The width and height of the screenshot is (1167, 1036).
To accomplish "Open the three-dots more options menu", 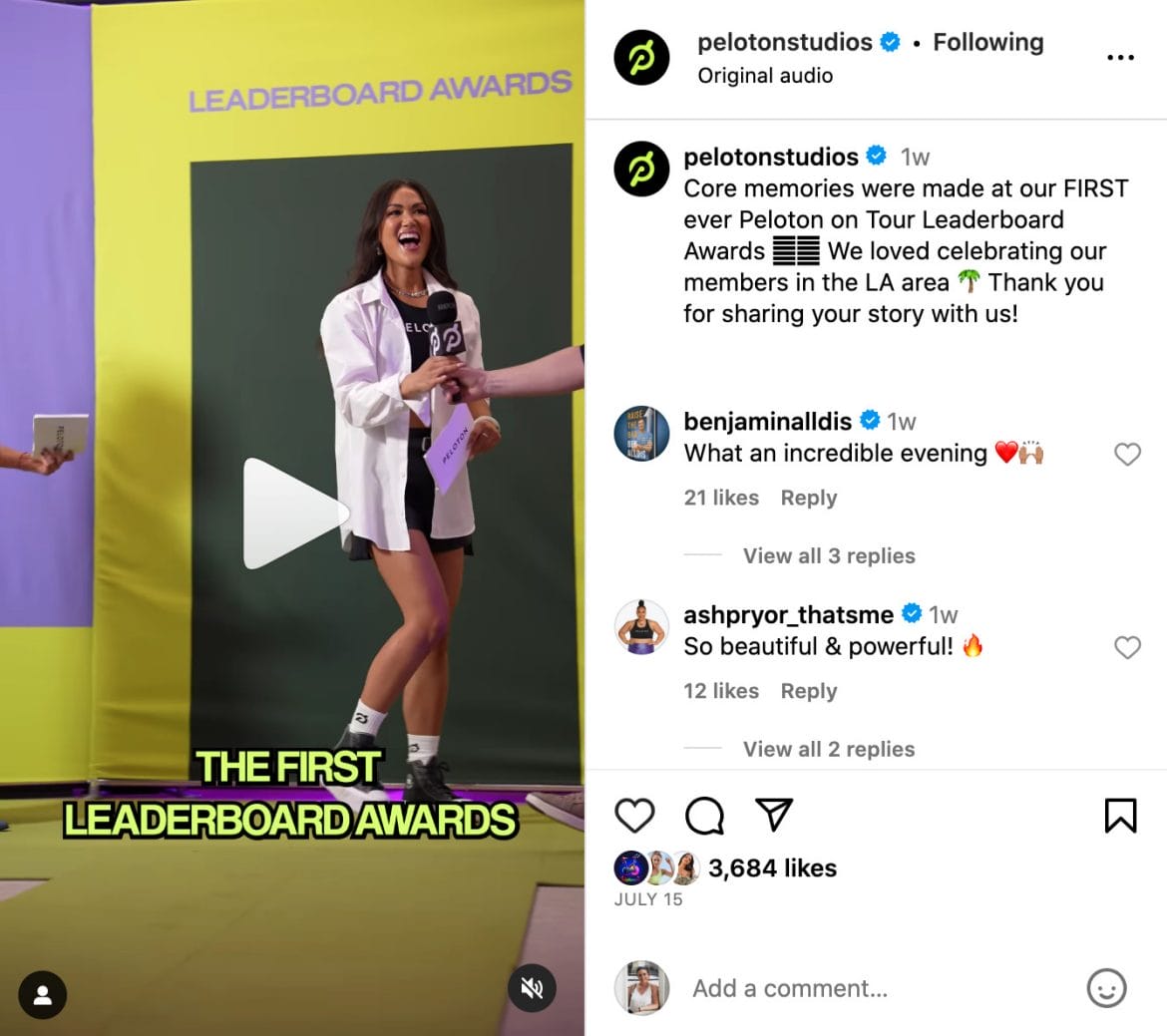I will click(x=1120, y=57).
